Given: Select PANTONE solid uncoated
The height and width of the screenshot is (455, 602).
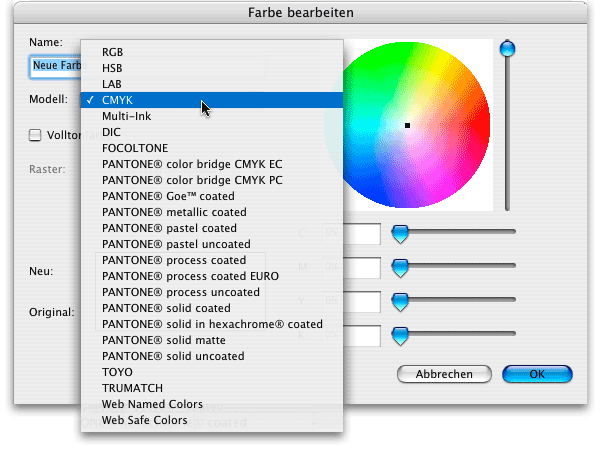Looking at the screenshot, I should tap(212, 356).
